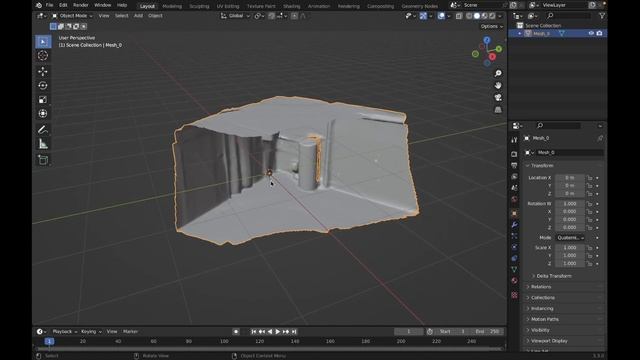Click the pan view hand icon
This screenshot has height=360, width=640.
498,85
